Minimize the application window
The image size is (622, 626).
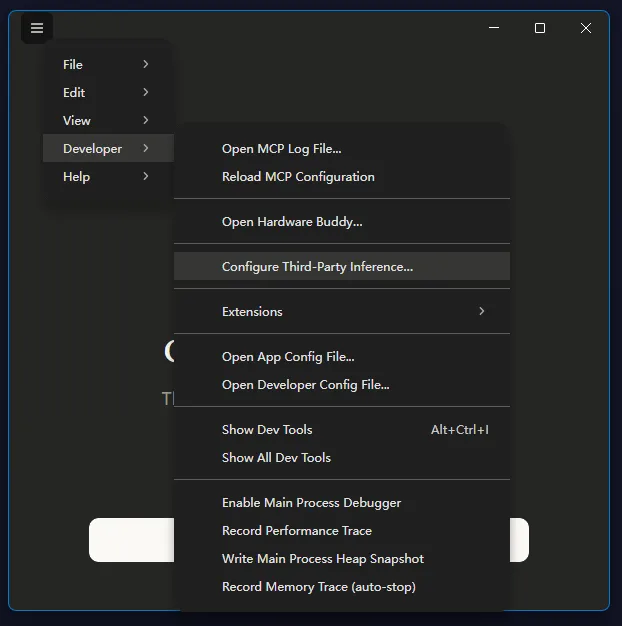point(494,28)
